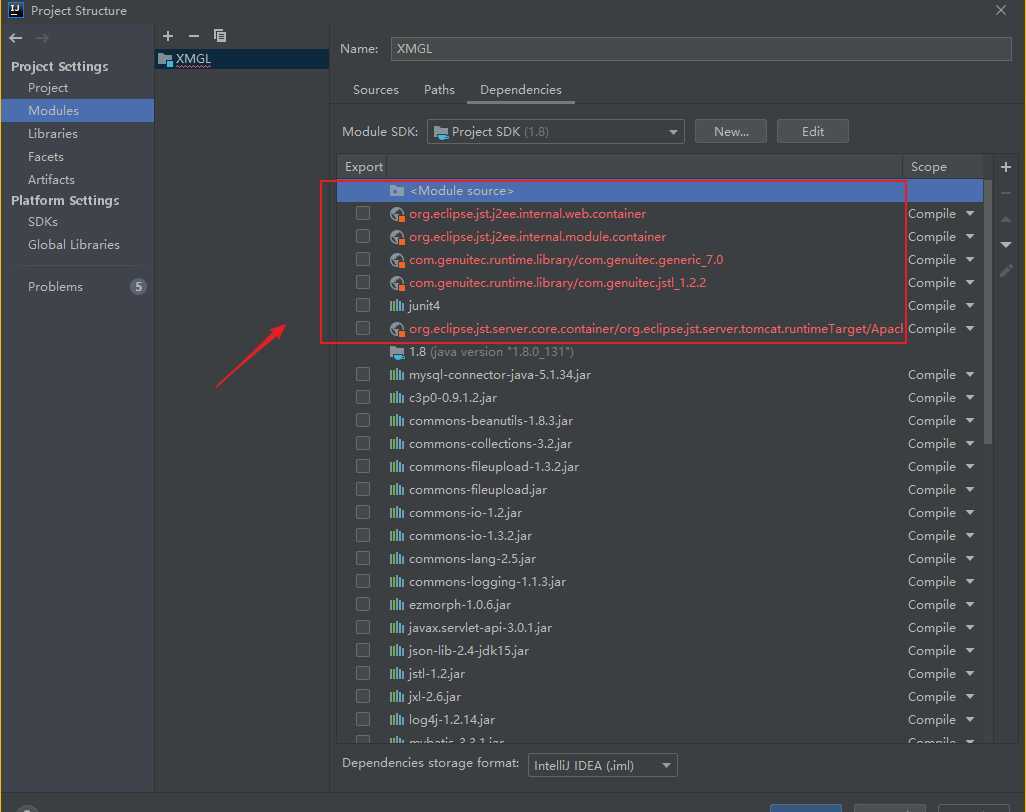Click the Problems count badge
Screen dimensions: 1026x812
(x=138, y=287)
